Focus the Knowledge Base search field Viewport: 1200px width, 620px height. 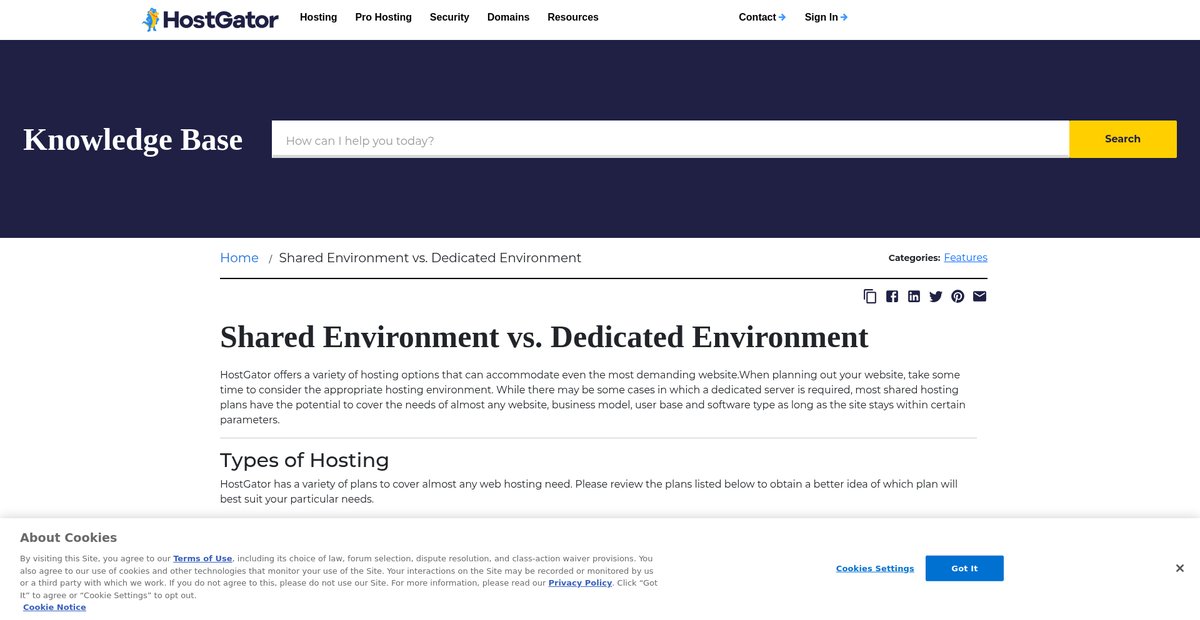tap(670, 140)
